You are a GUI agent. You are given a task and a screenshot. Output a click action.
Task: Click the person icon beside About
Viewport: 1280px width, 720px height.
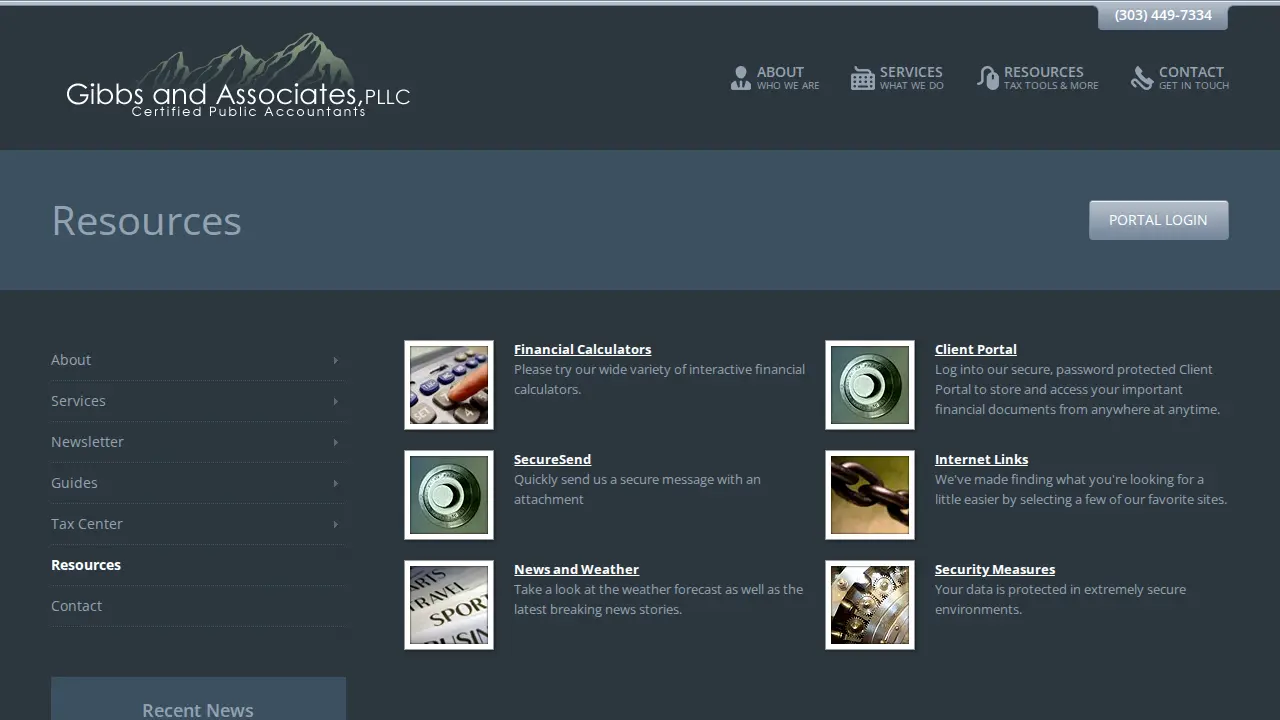(x=740, y=78)
